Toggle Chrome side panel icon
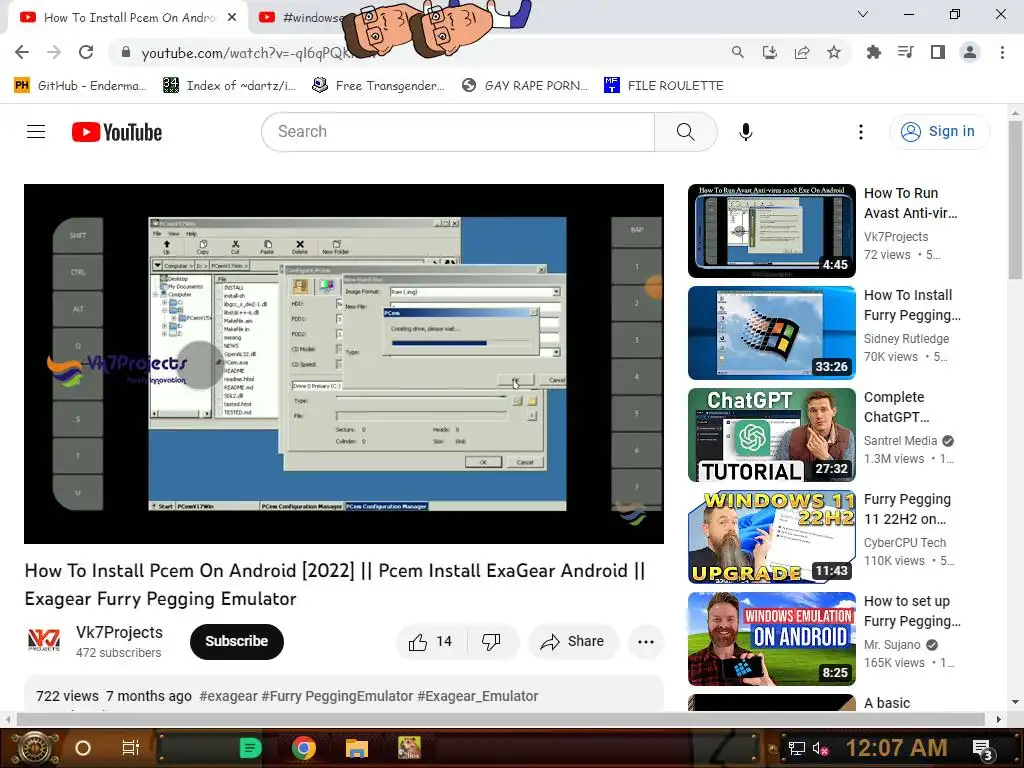The height and width of the screenshot is (768, 1024). (x=938, y=52)
